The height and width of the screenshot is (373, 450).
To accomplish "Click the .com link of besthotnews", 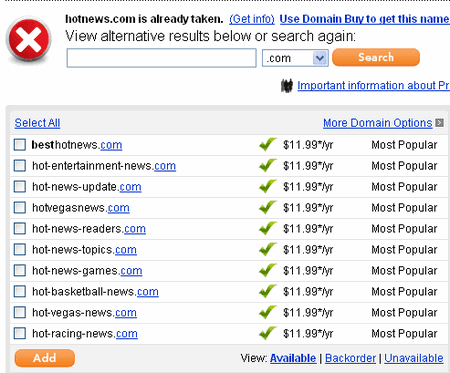I will (111, 145).
